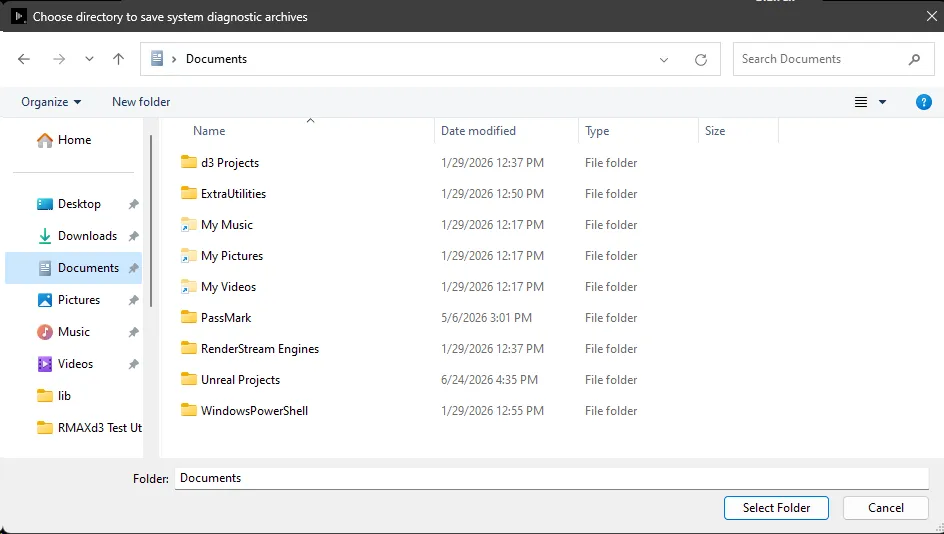Click folder icon of WindowsPowerShell
944x534 pixels.
click(188, 410)
